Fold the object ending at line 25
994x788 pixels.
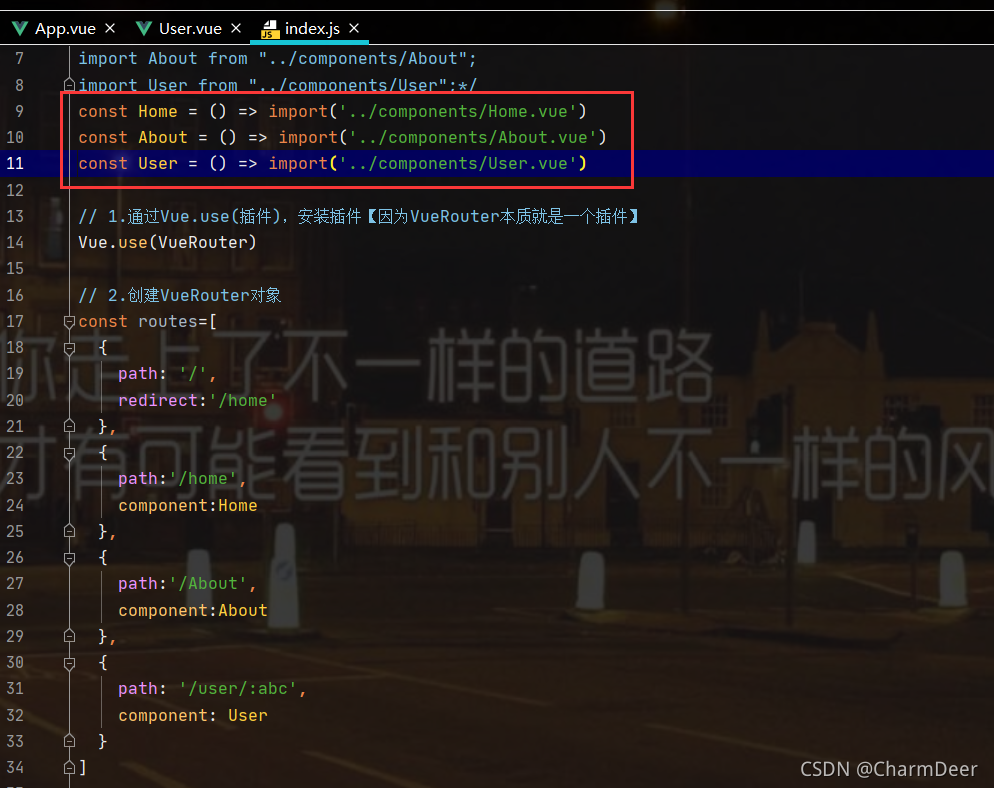[x=69, y=531]
